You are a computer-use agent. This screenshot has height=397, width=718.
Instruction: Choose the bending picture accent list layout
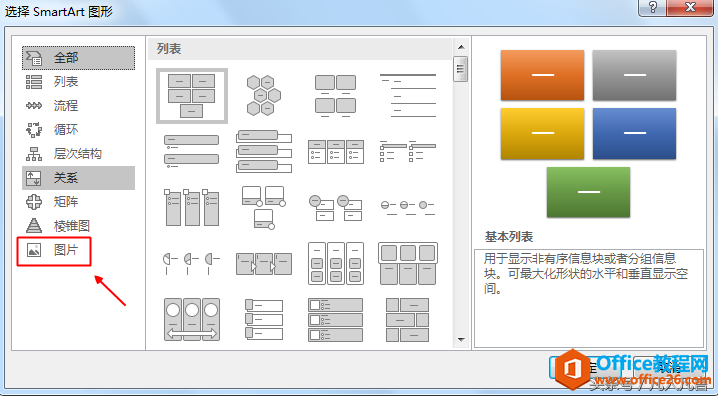263,207
